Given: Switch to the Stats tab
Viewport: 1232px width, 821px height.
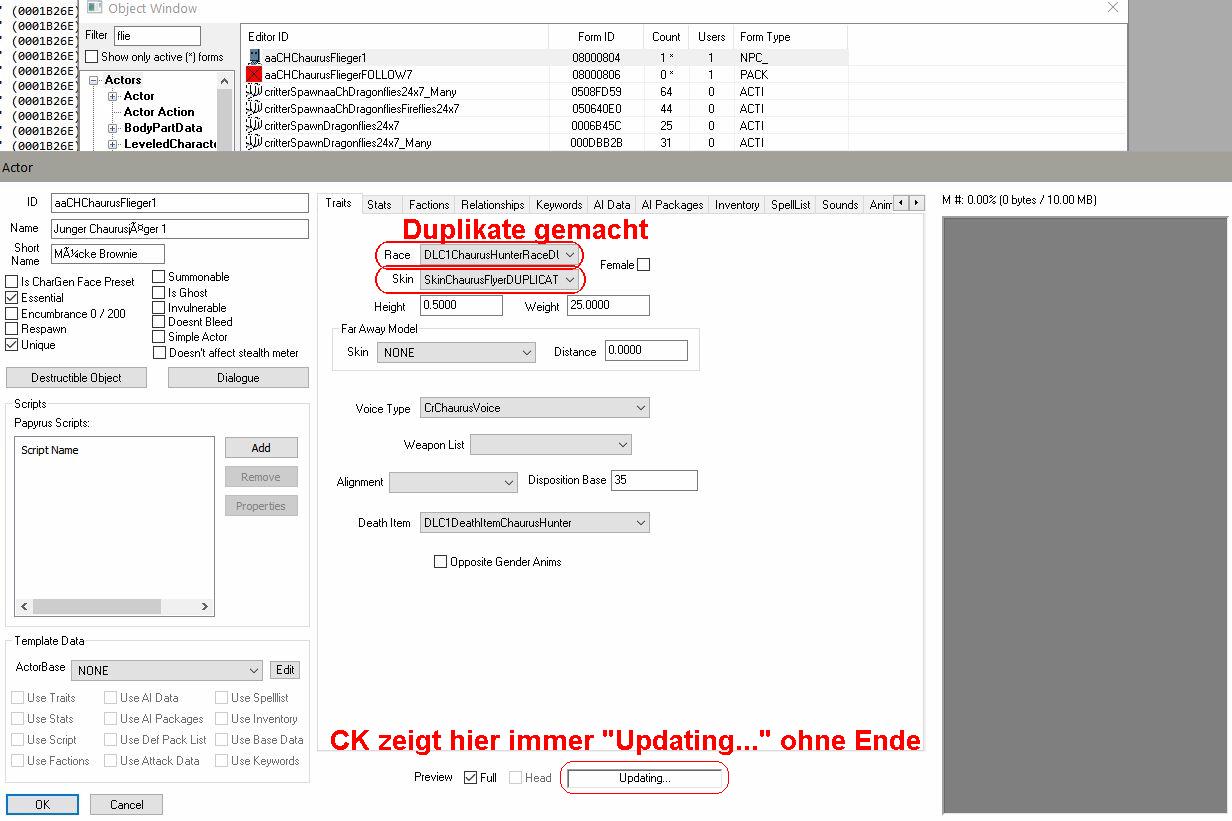Looking at the screenshot, I should 379,205.
